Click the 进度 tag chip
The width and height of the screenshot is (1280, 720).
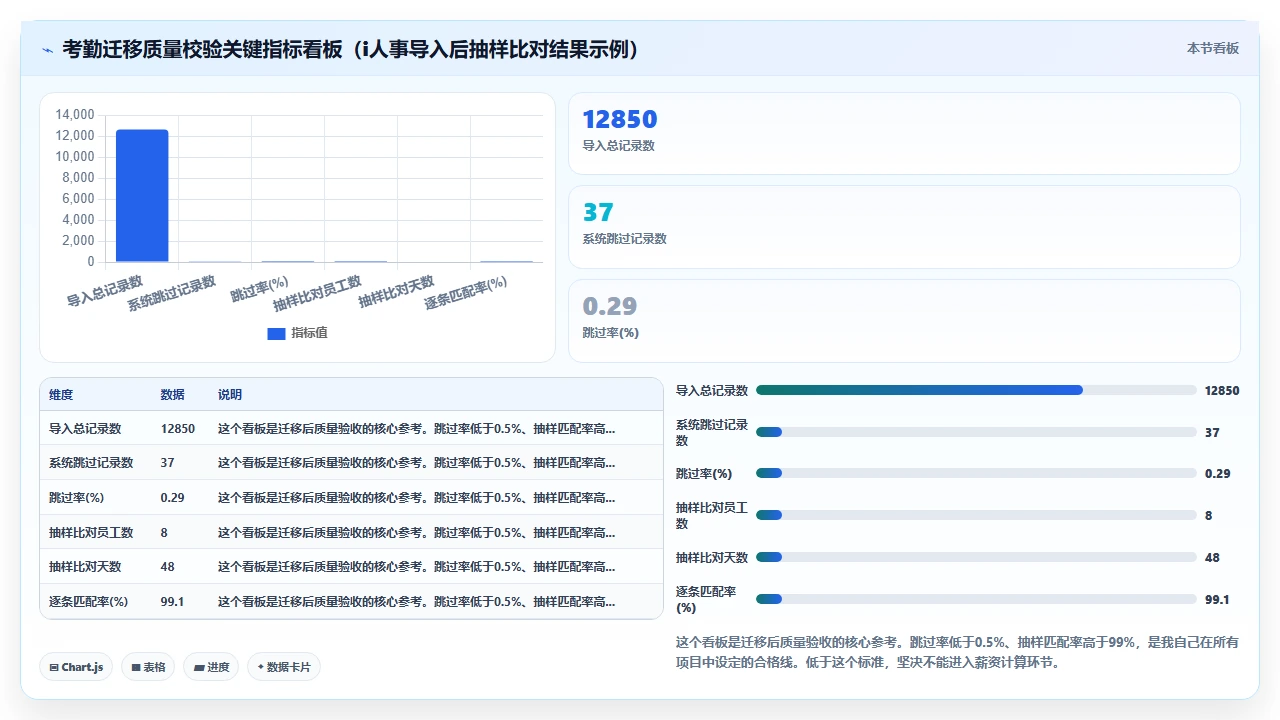point(211,667)
